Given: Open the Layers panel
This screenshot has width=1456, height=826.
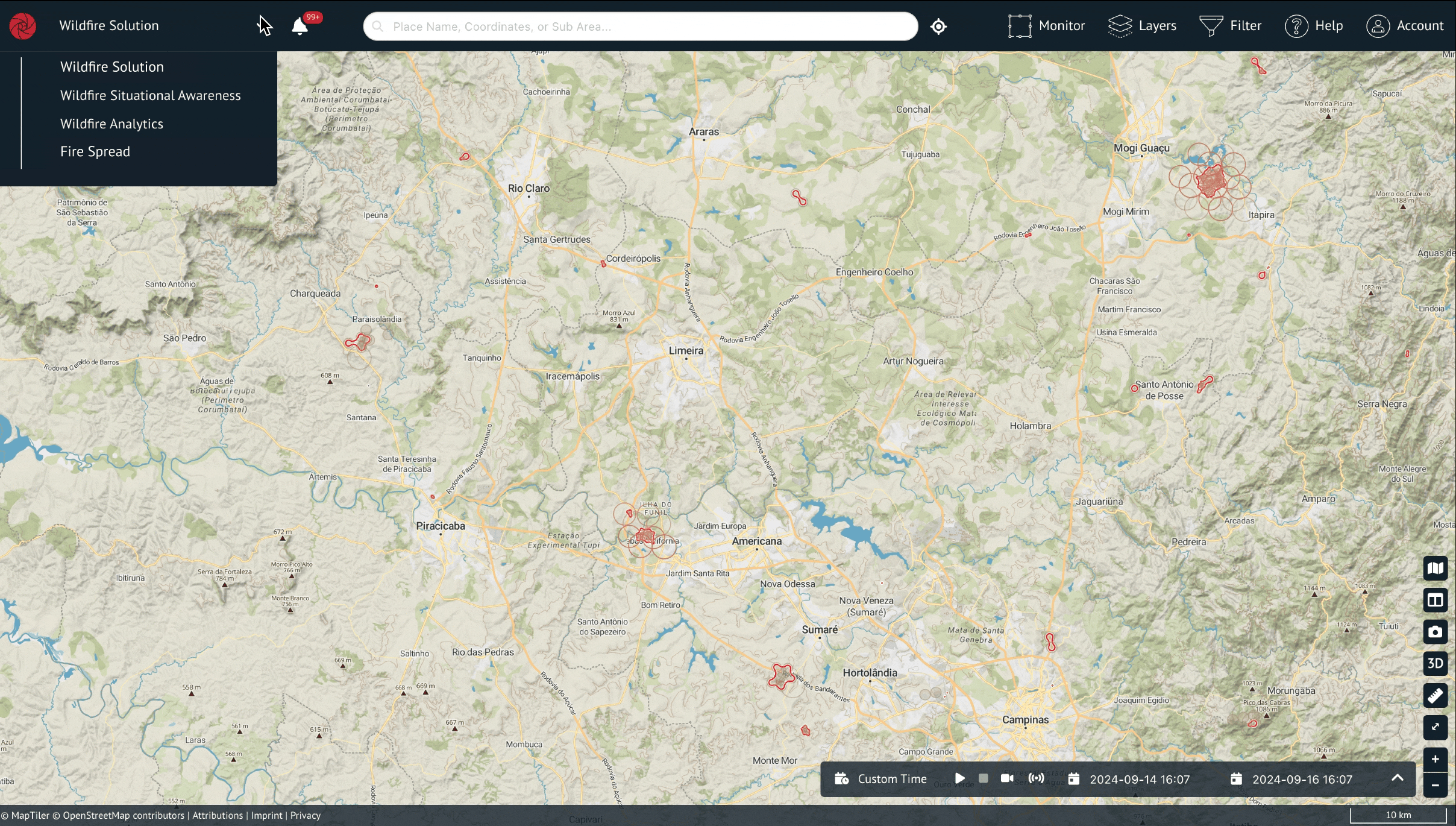Looking at the screenshot, I should click(x=1142, y=26).
